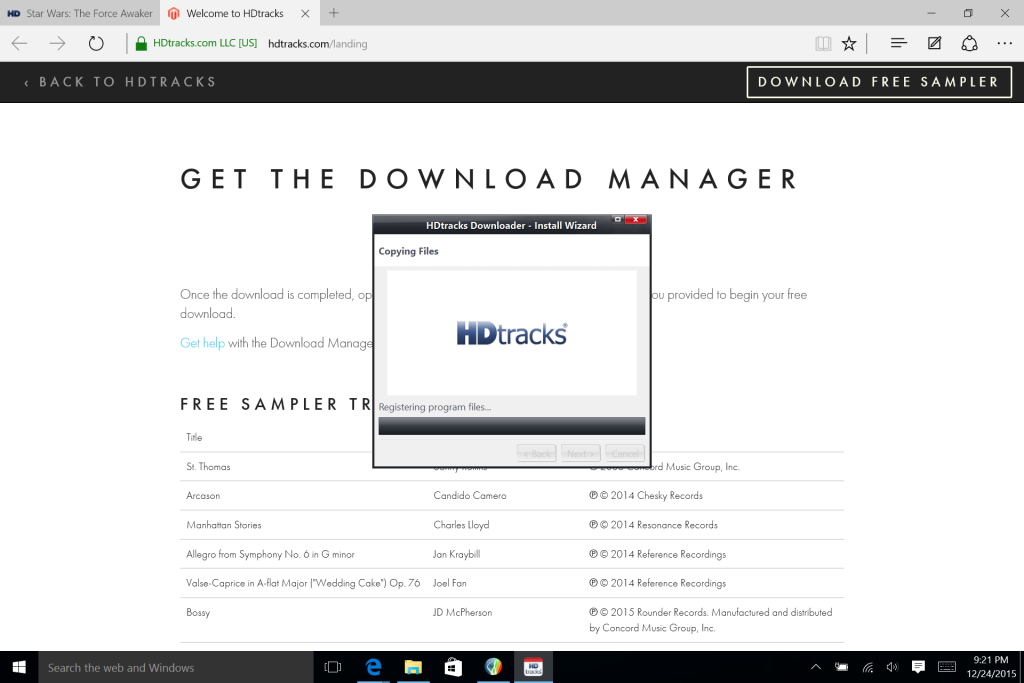Open the Share icon in Edge toolbar
Image resolution: width=1024 pixels, height=683 pixels.
(969, 43)
